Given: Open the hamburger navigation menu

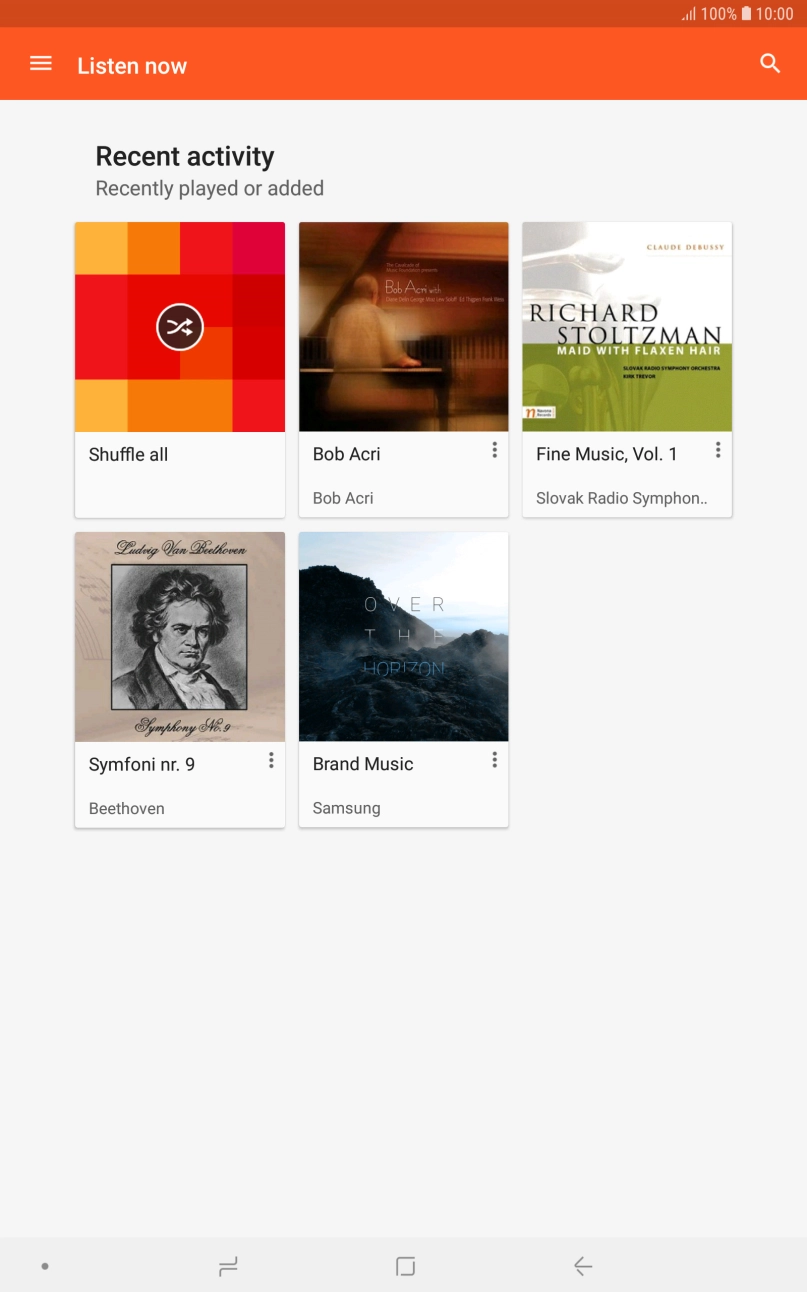Looking at the screenshot, I should [x=41, y=64].
